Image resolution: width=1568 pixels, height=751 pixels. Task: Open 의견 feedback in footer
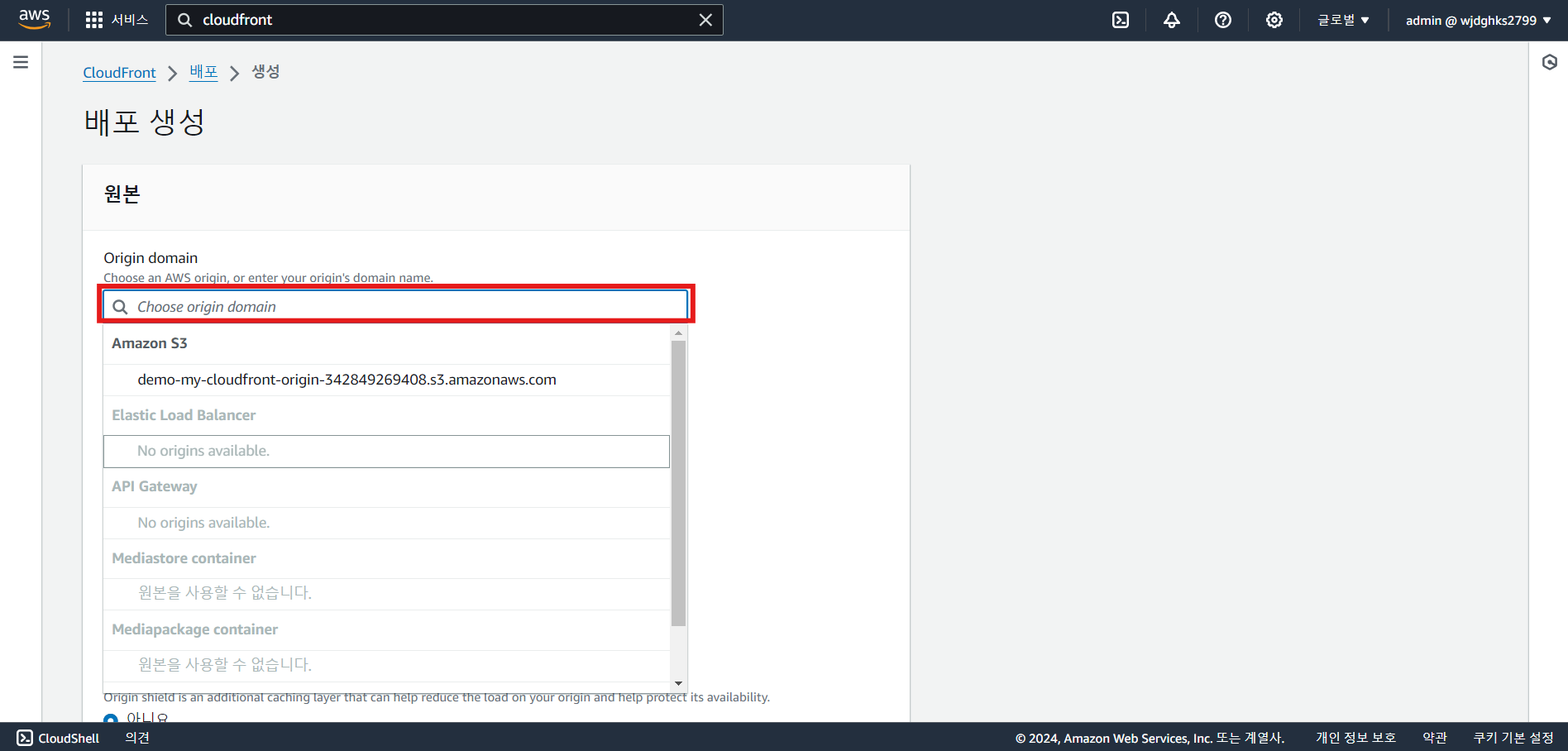click(x=137, y=738)
